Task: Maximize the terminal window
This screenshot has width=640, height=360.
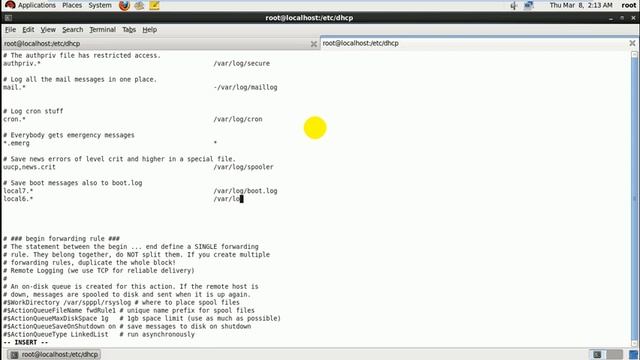Action: 622,18
